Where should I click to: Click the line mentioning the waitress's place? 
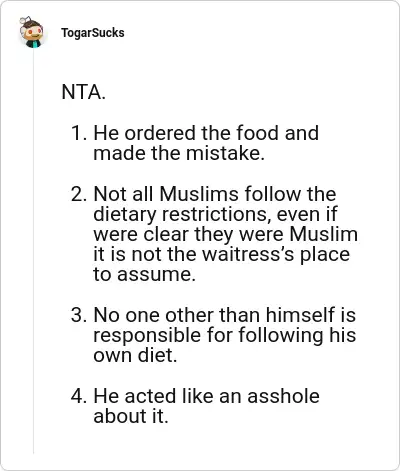tap(222, 254)
